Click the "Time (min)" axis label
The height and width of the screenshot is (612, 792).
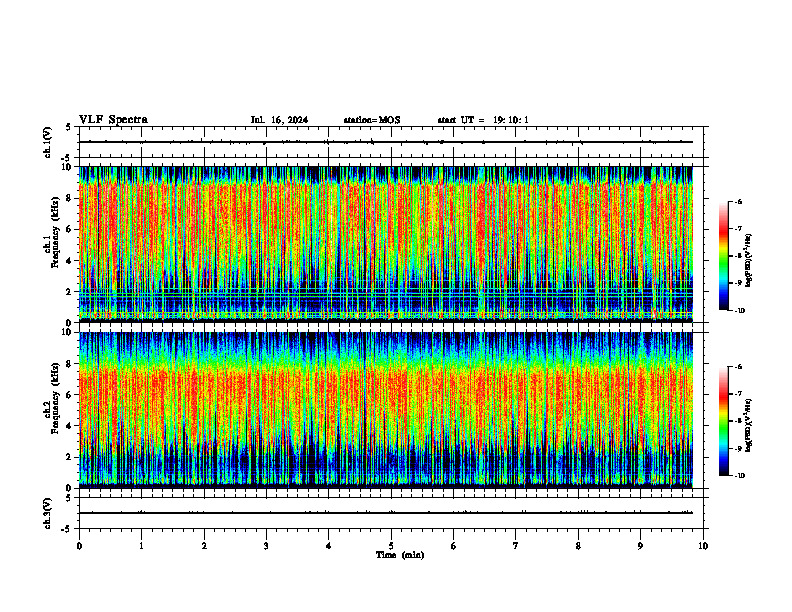(x=400, y=555)
